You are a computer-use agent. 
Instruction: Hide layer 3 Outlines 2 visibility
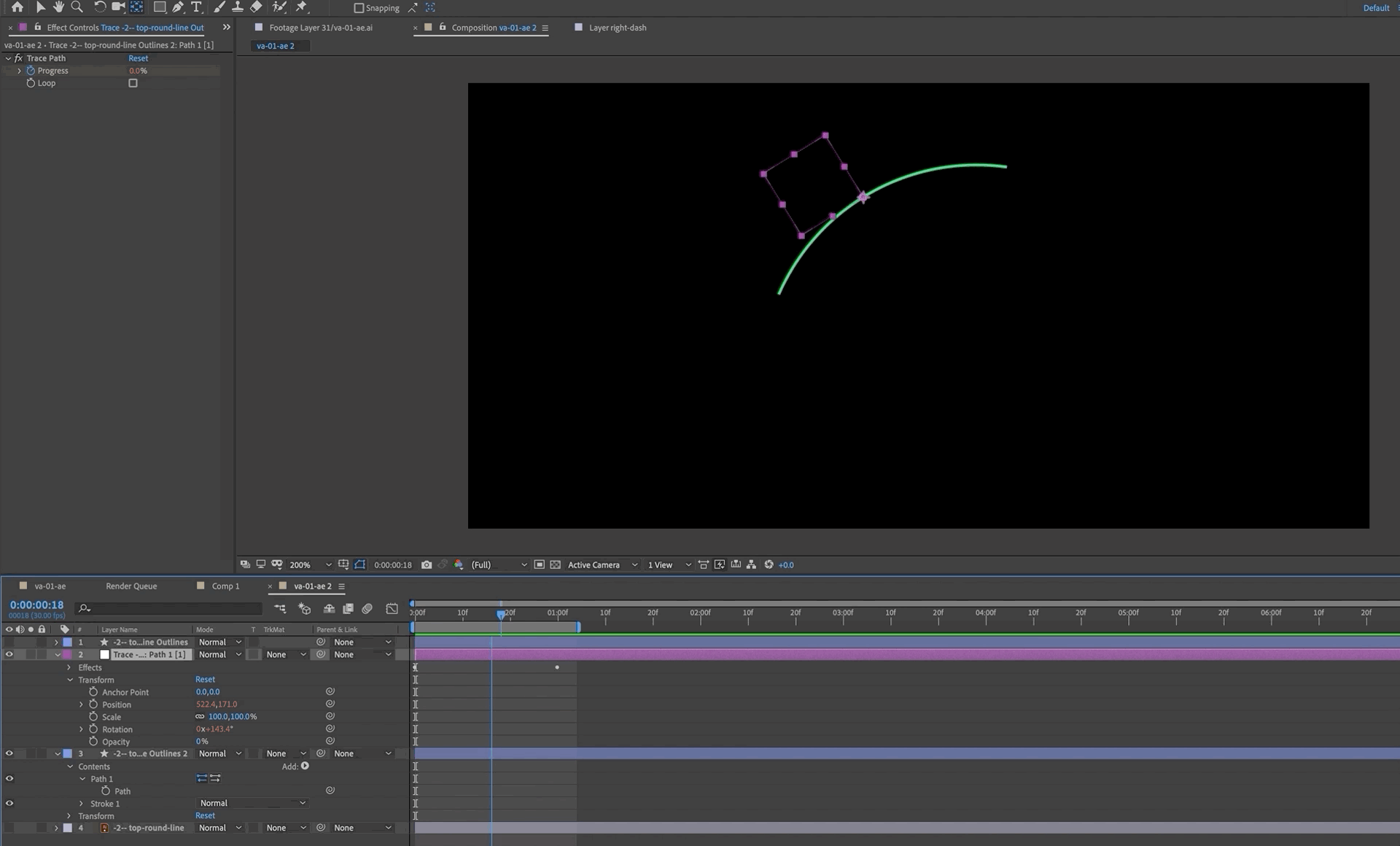click(9, 753)
